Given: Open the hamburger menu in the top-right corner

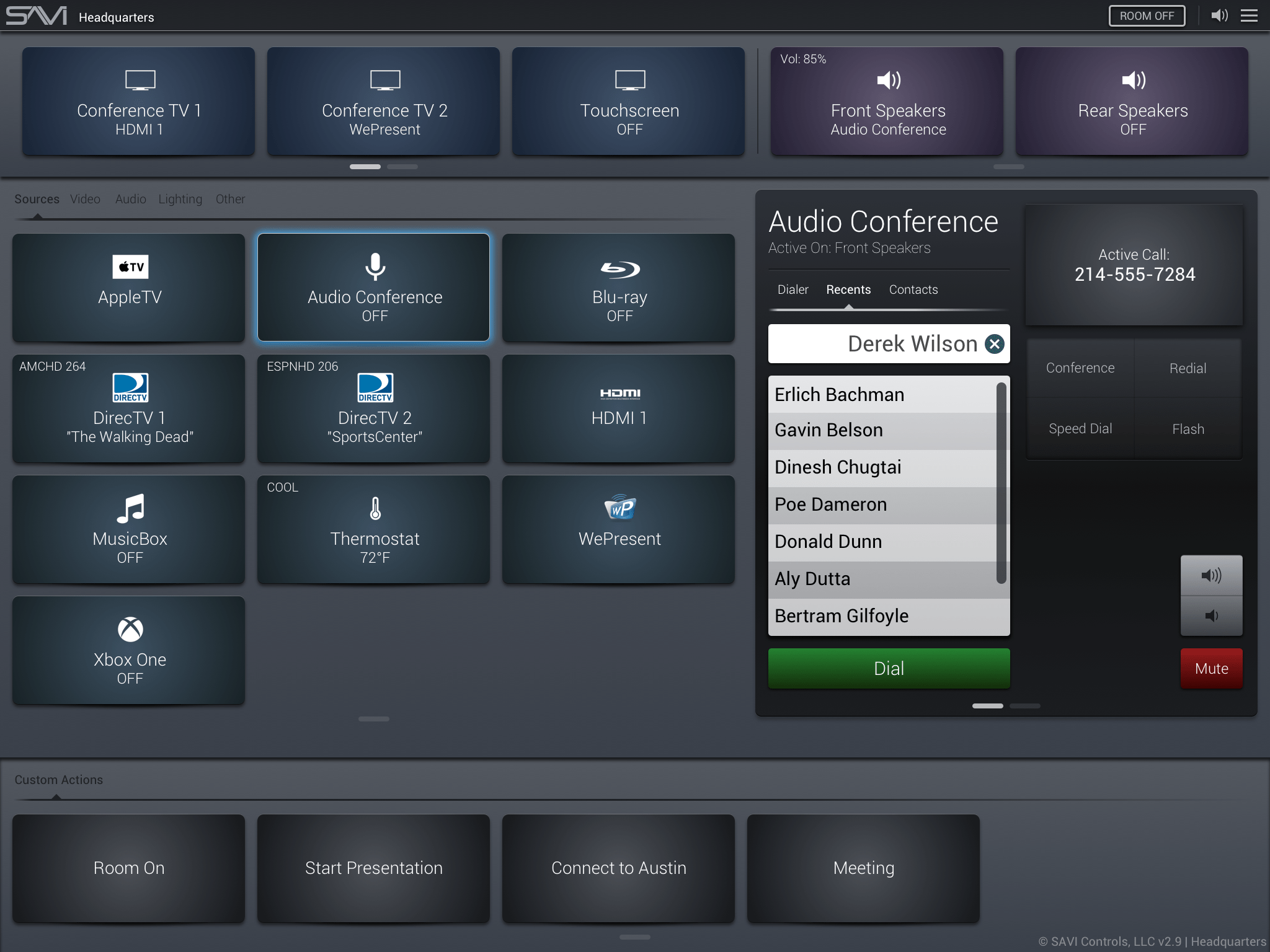Looking at the screenshot, I should coord(1249,15).
